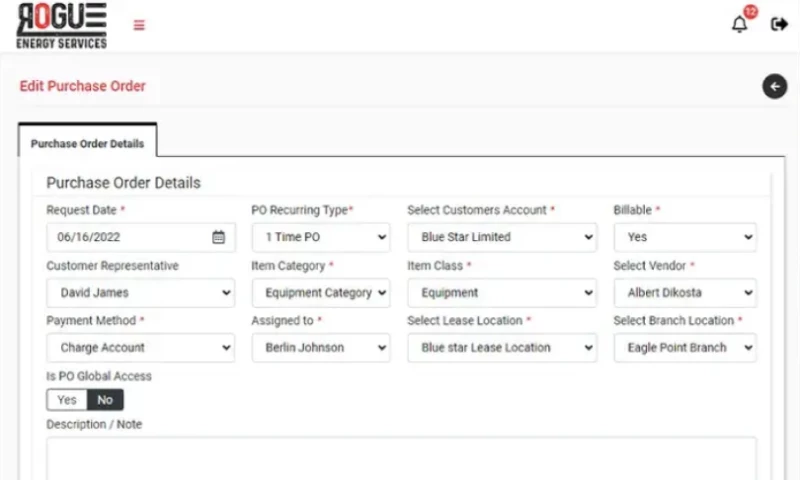Screen dimensions: 800x480
Task: Click the Purchase Order Details section heading
Action: (123, 183)
